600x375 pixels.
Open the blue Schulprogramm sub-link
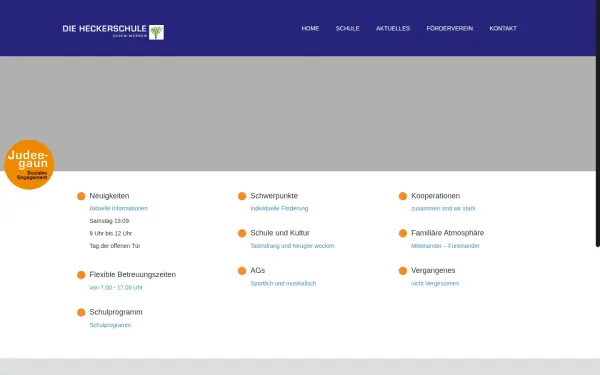(110, 325)
